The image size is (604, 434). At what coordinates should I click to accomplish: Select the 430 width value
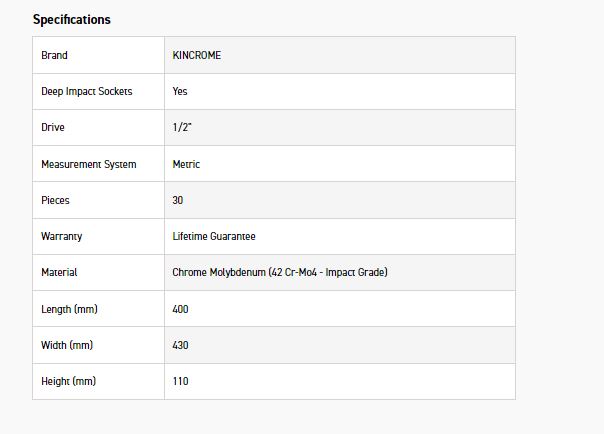(x=180, y=345)
